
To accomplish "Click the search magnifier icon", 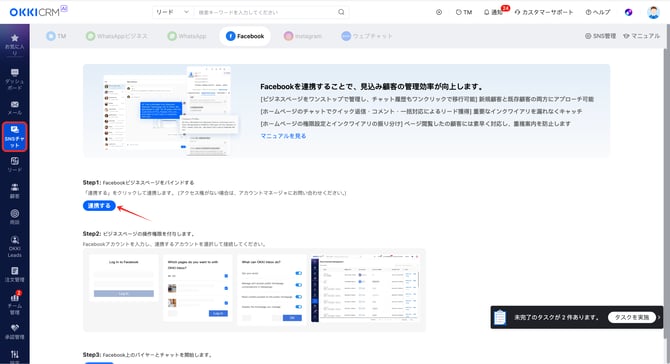I will click(x=341, y=12).
